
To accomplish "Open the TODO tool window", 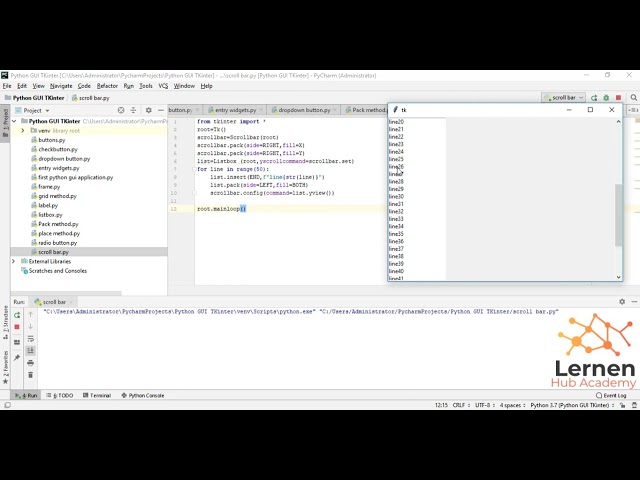I will pyautogui.click(x=60, y=396).
